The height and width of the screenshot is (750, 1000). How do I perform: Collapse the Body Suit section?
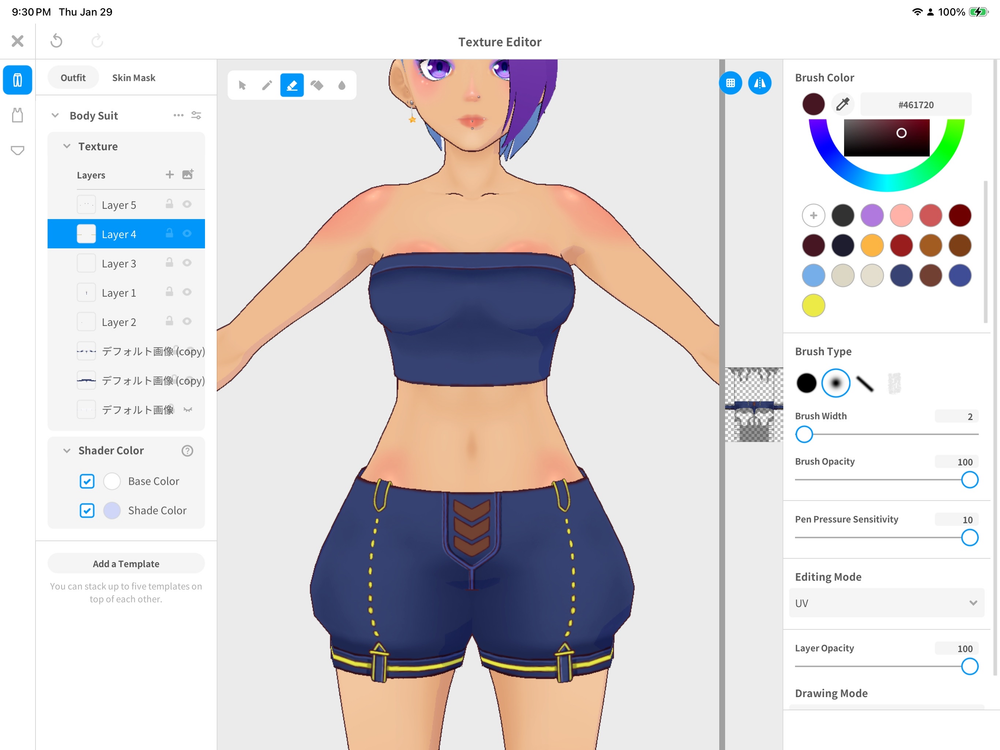pos(55,116)
